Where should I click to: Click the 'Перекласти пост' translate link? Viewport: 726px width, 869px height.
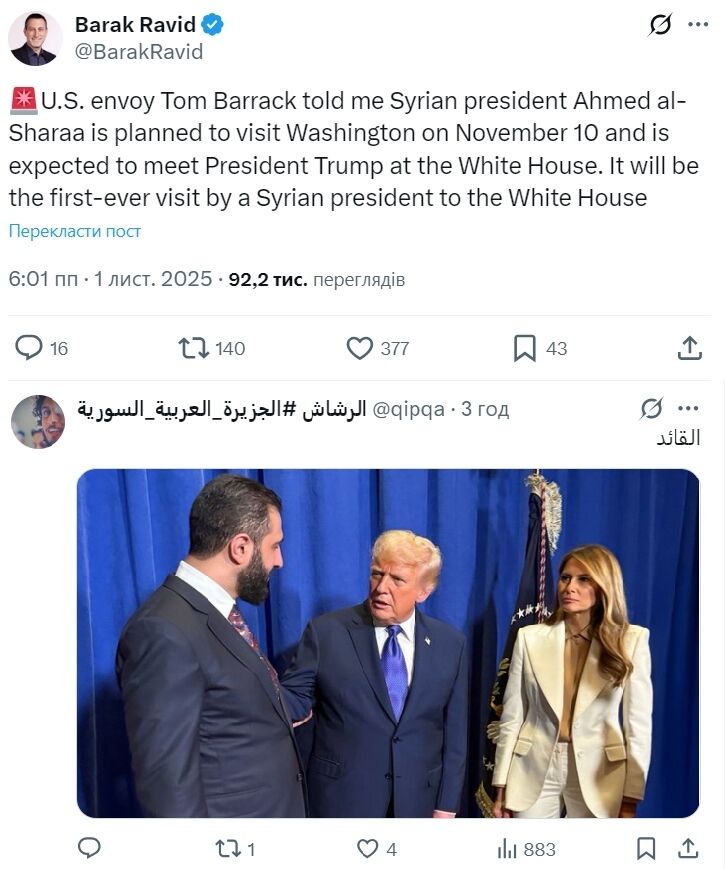[75, 231]
